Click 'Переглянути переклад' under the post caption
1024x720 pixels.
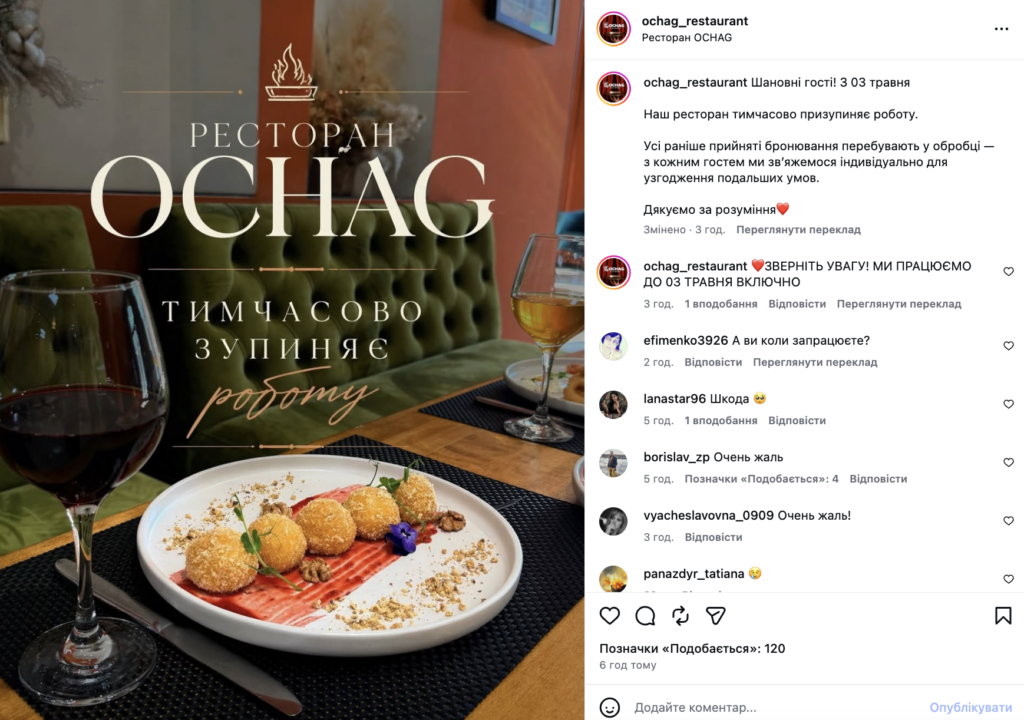tap(798, 230)
